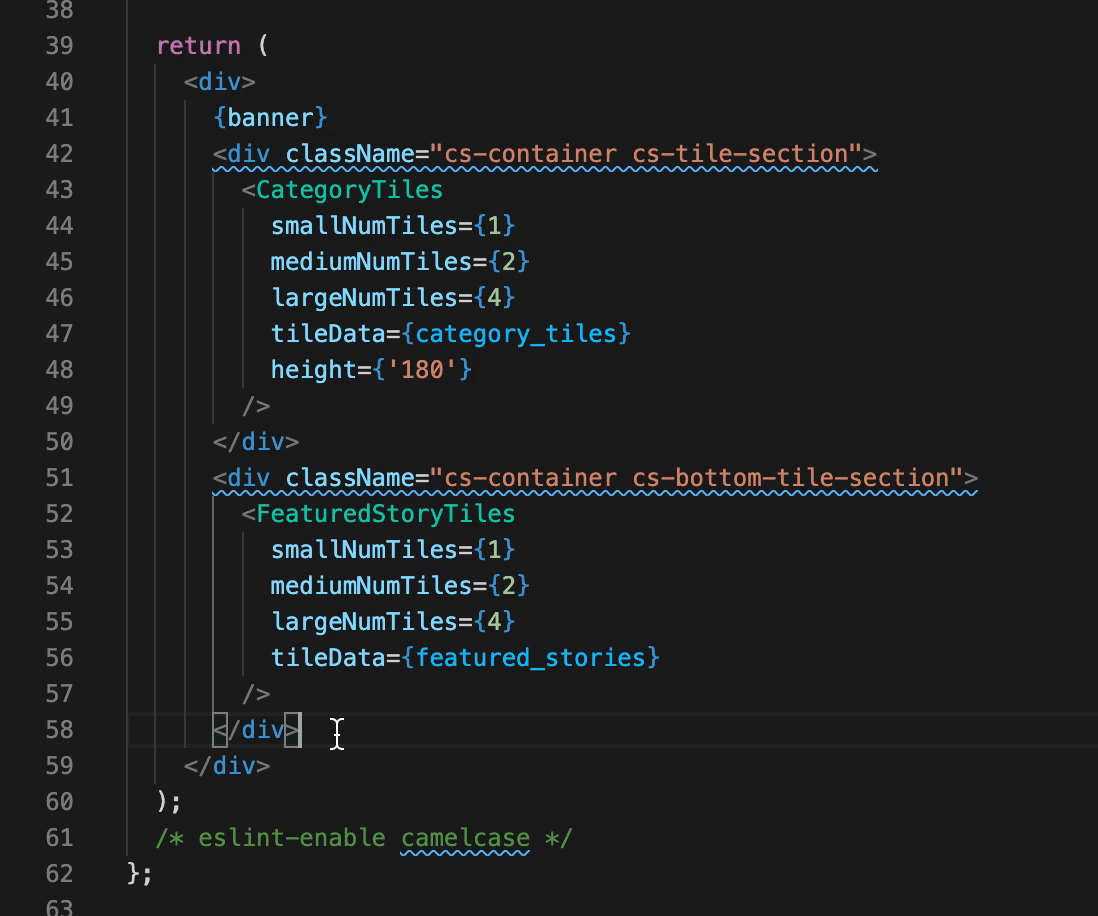
Task: Click the cs-bottom-tile-section class string
Action: (791, 478)
